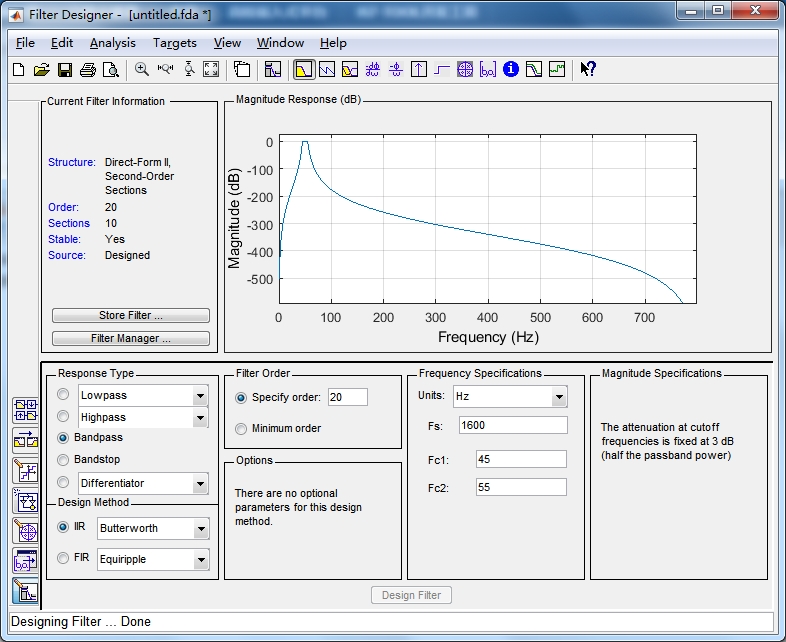Select Bandstop response type
The width and height of the screenshot is (786, 642).
coord(63,460)
